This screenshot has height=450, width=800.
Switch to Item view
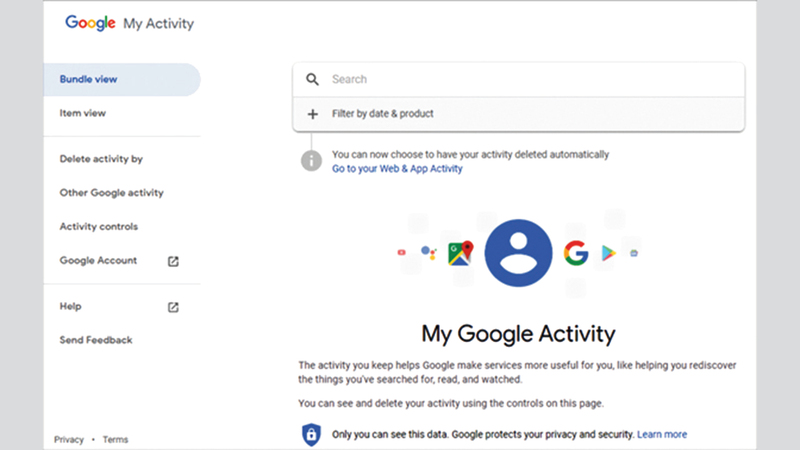(83, 113)
